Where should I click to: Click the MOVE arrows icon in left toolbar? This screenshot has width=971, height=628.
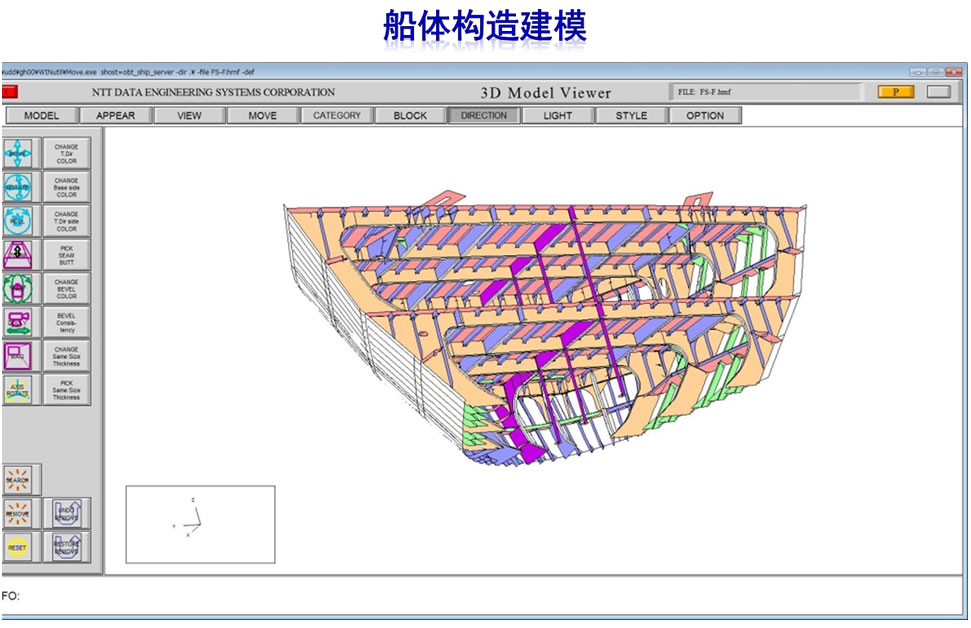(x=18, y=153)
